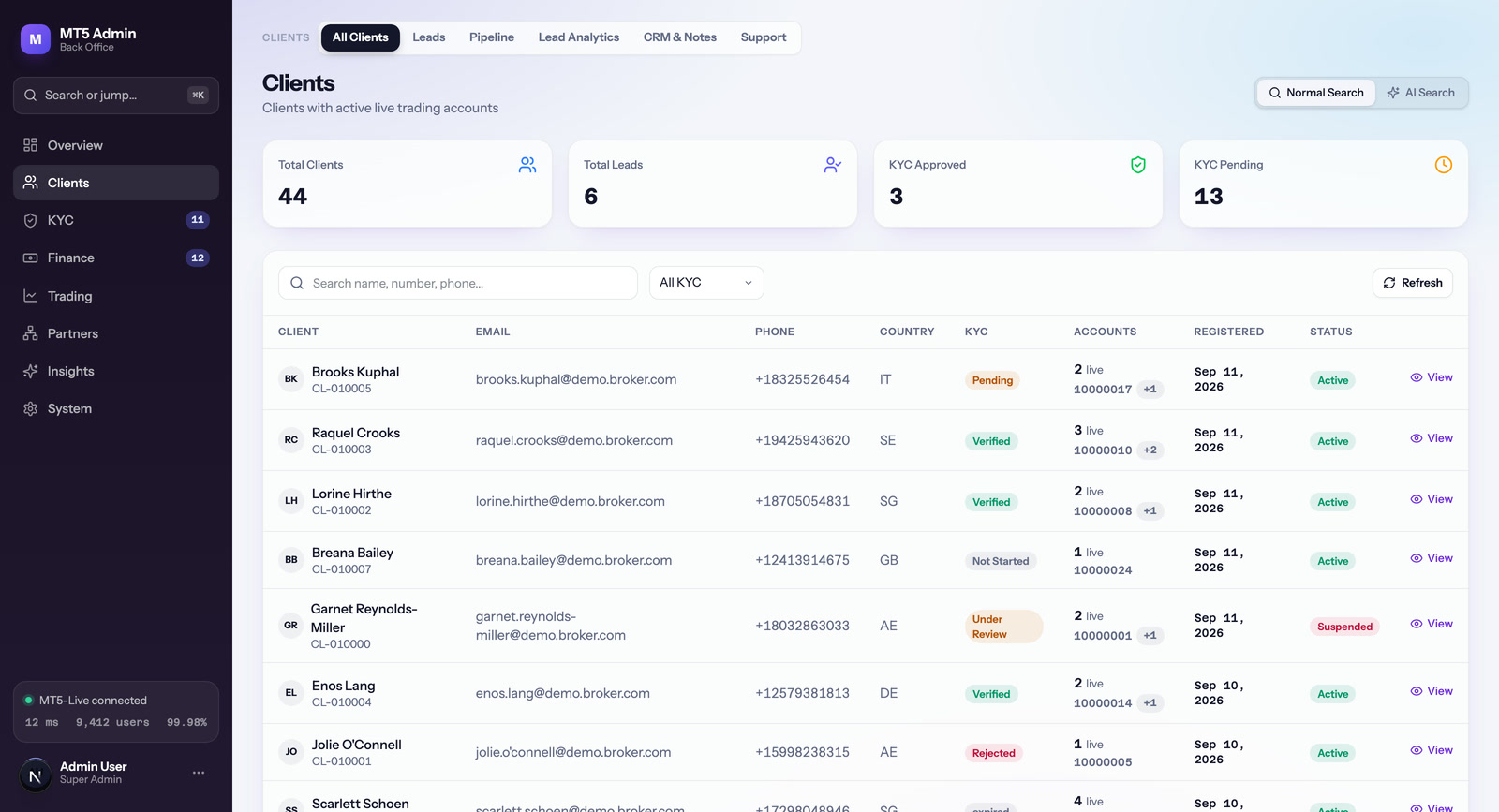Click the Suspended status badge

click(1344, 627)
